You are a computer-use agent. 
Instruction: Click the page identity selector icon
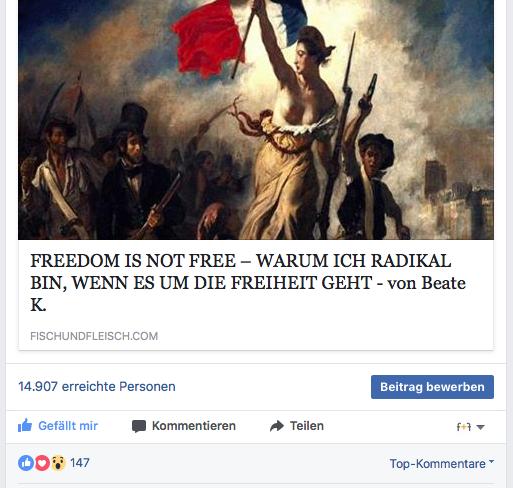tap(463, 427)
